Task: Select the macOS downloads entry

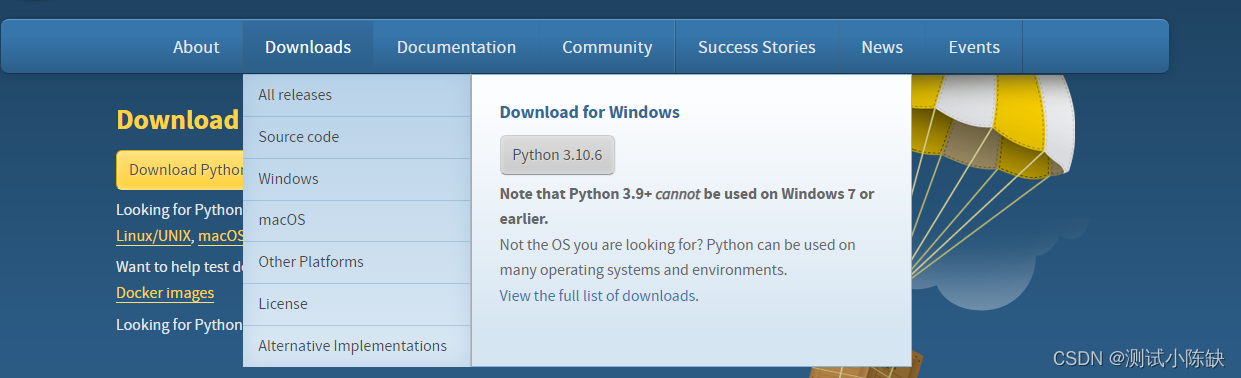Action: [x=357, y=220]
